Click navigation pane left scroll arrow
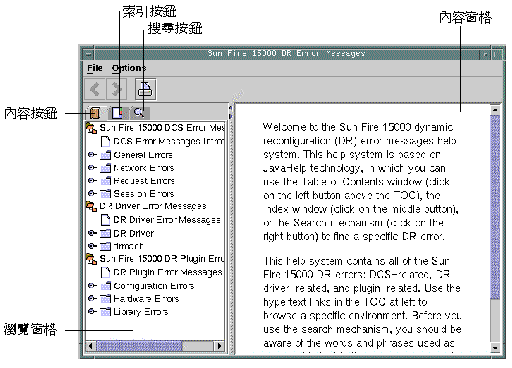Screen dimensions: 512x368 (x=90, y=346)
